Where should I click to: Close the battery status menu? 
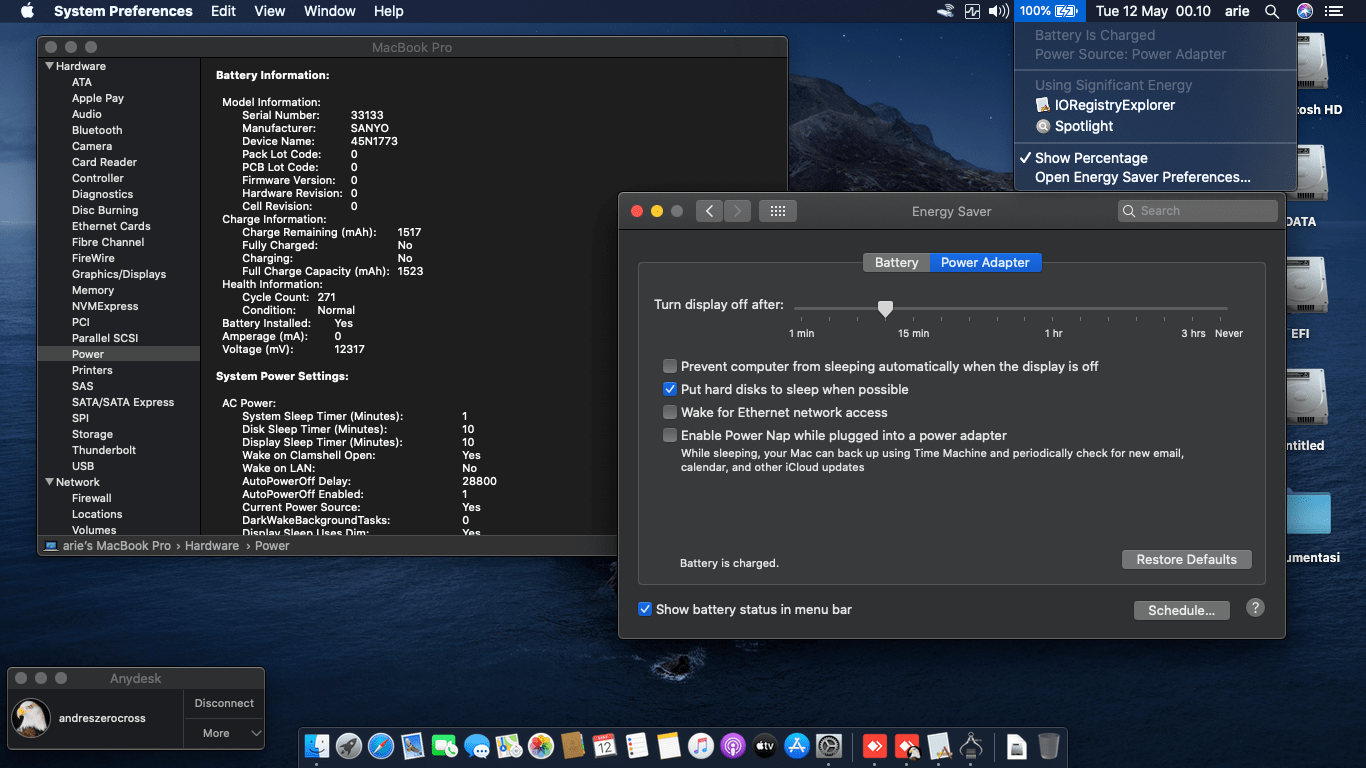1048,11
